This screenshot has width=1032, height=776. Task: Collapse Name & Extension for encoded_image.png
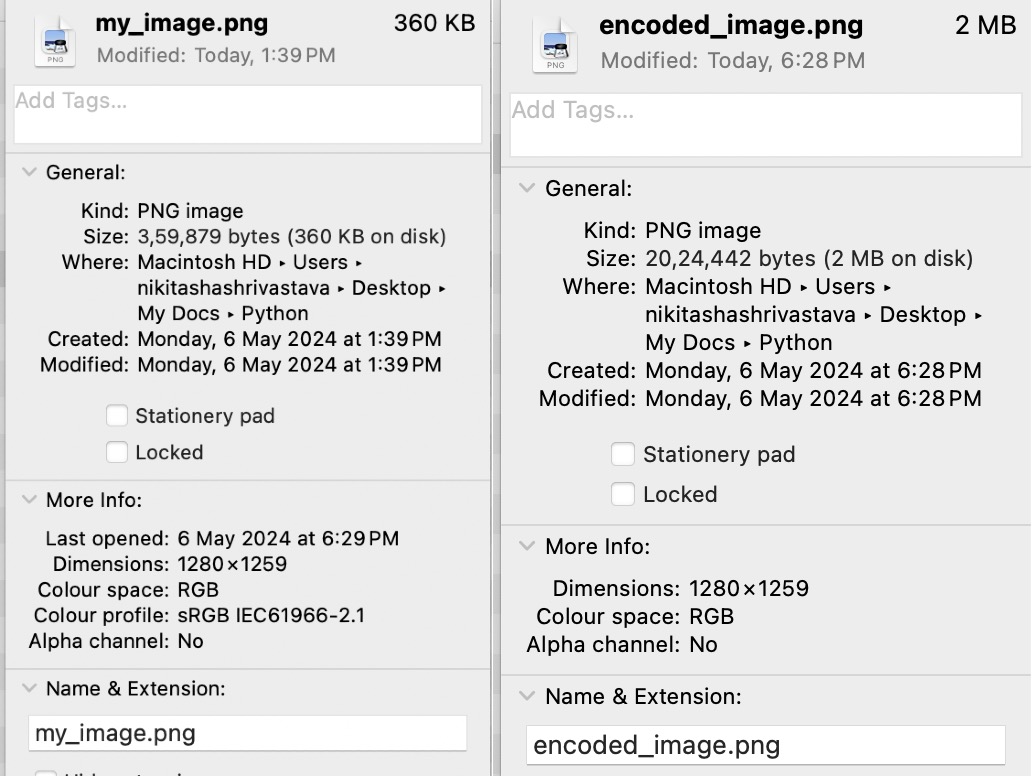tap(527, 696)
